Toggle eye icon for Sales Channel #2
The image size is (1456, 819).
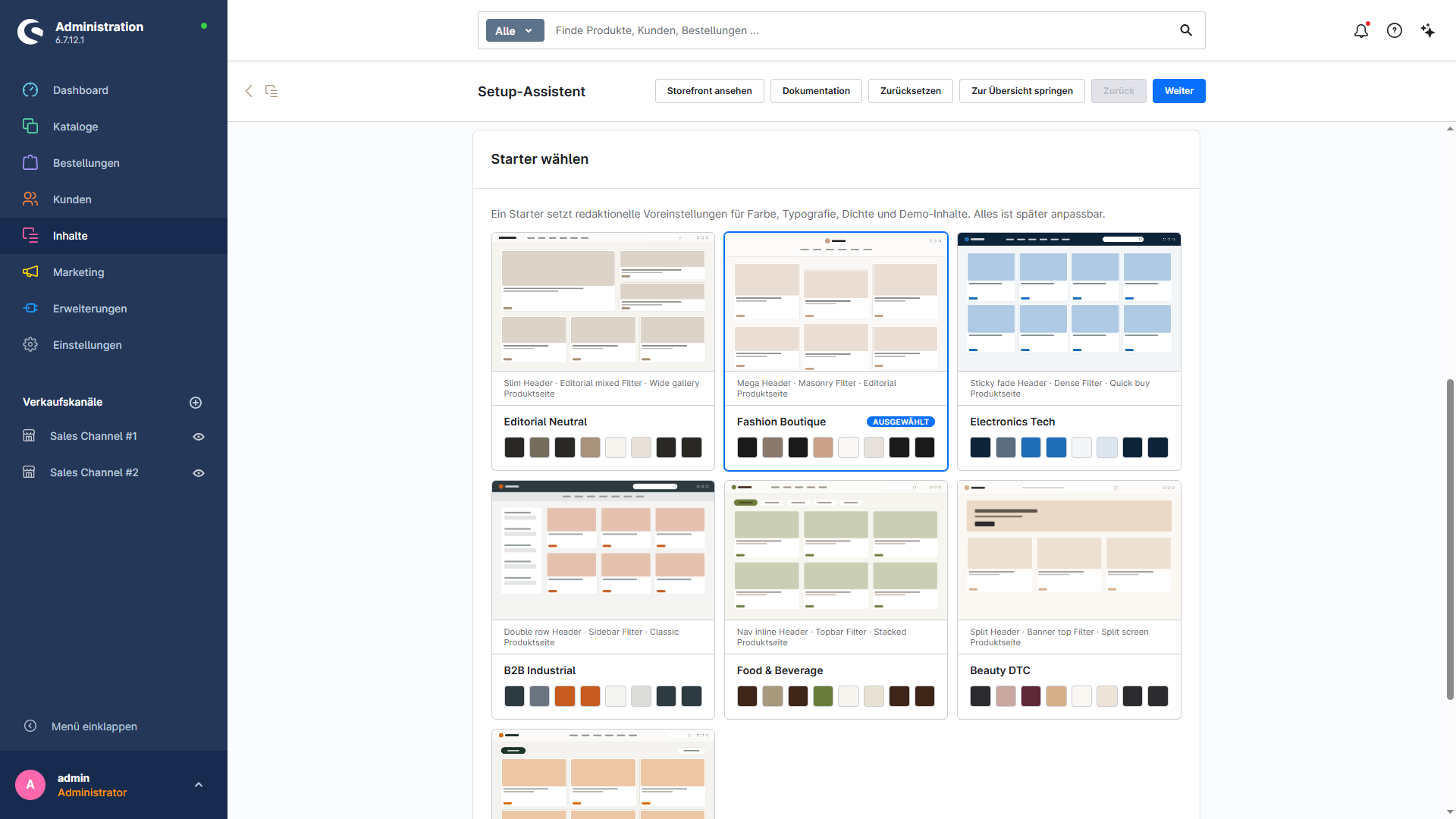199,473
